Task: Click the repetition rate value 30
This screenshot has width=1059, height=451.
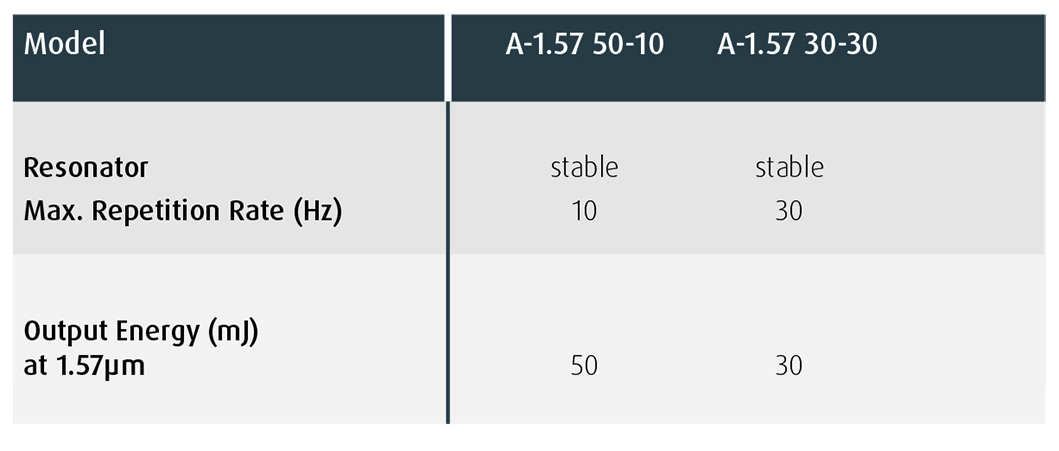Action: pos(789,212)
